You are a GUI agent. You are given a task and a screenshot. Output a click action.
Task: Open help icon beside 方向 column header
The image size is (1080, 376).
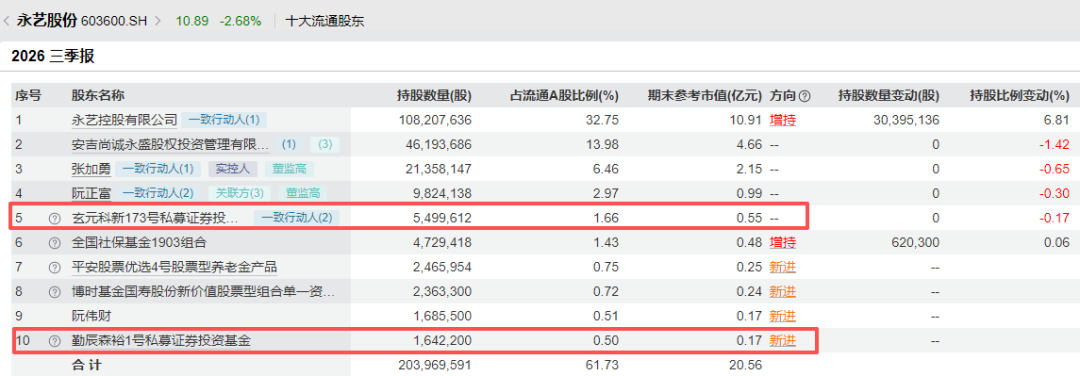point(804,96)
